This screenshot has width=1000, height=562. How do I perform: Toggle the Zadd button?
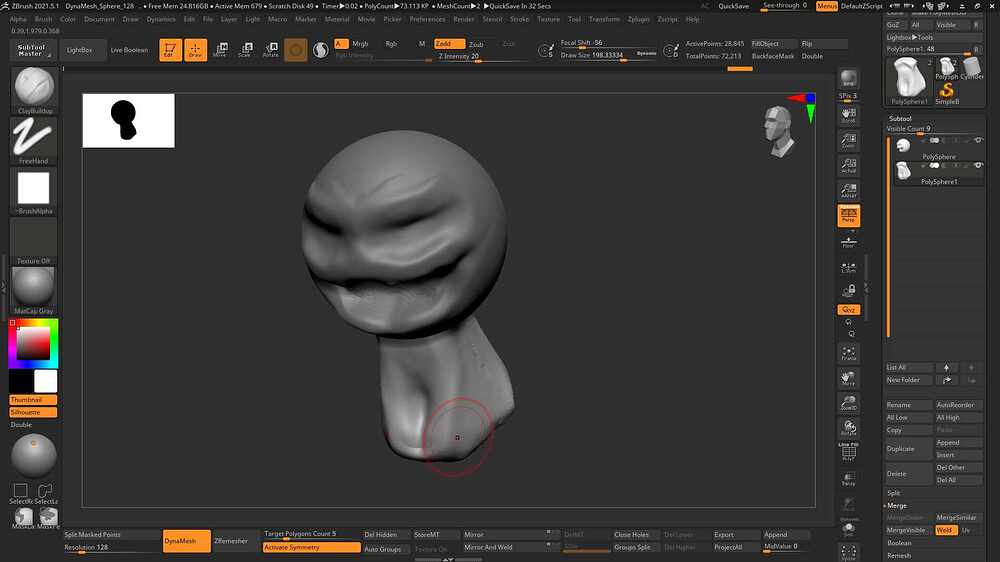(449, 44)
